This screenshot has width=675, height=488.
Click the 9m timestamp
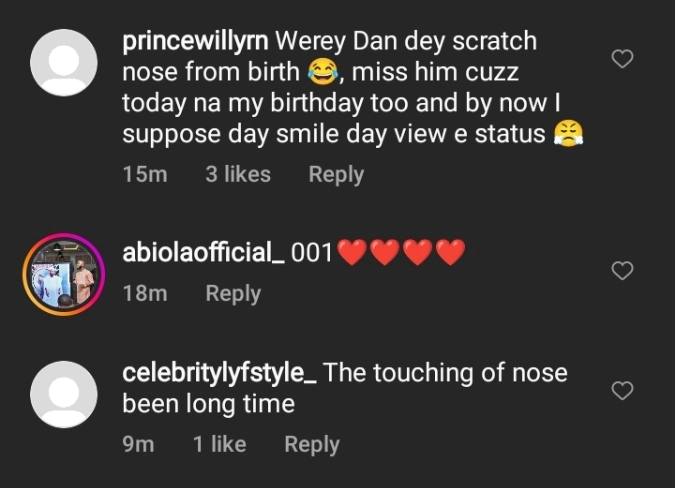pos(138,444)
